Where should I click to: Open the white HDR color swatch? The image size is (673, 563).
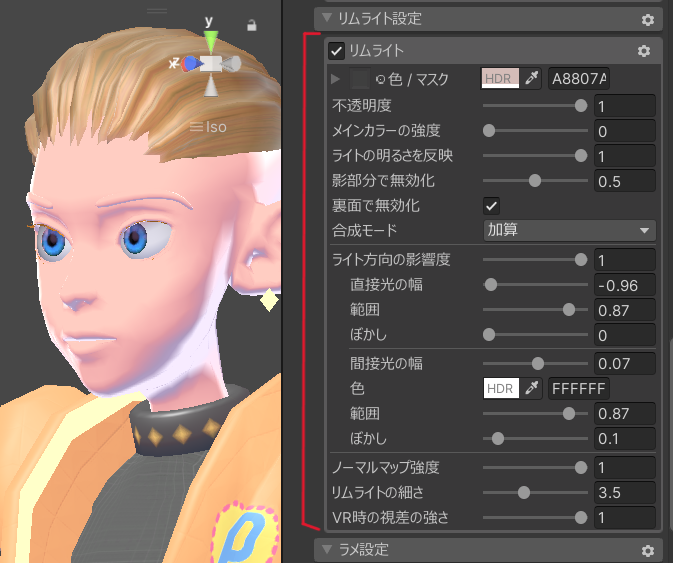click(x=499, y=388)
